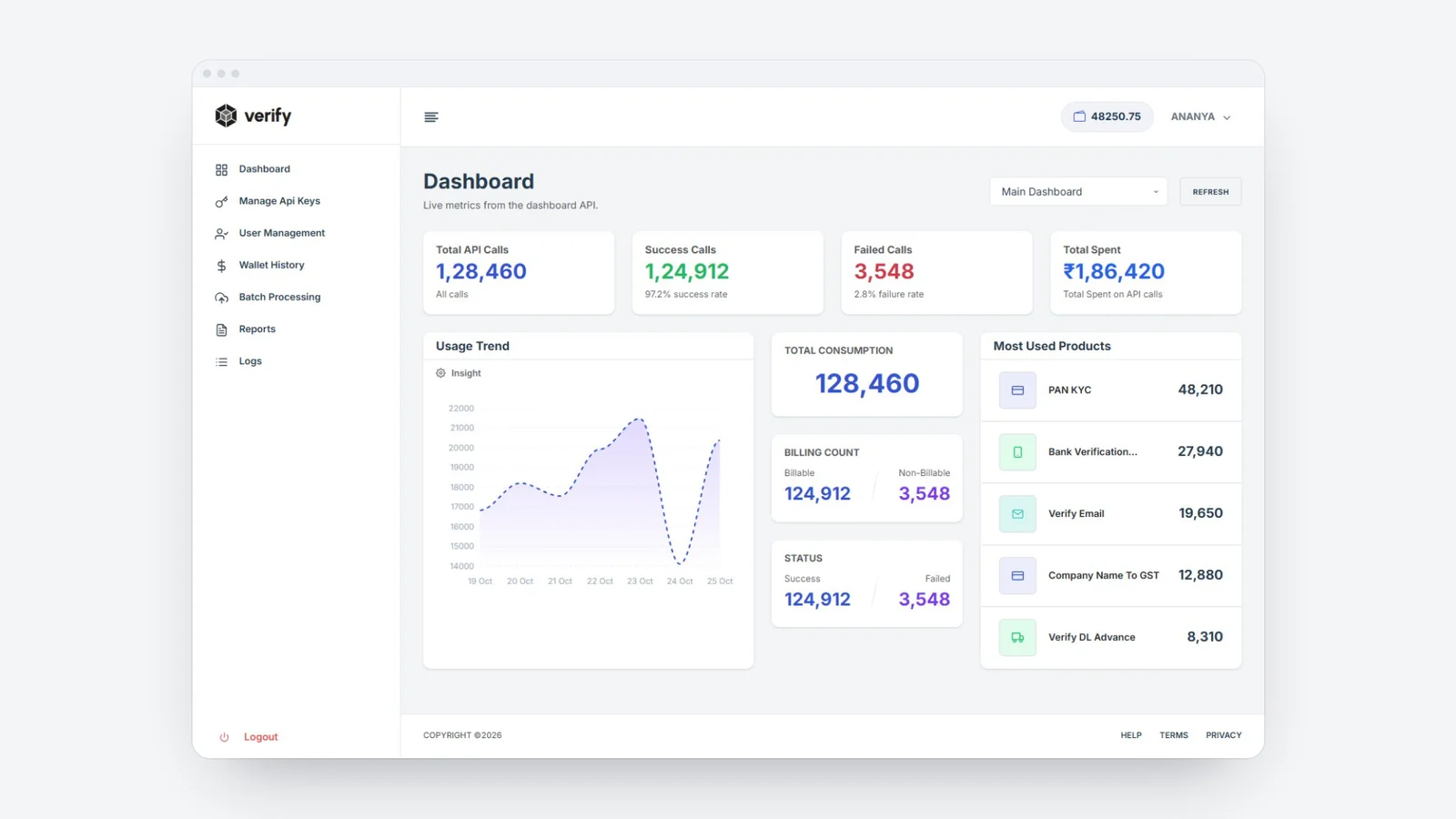Click the user icon beside User Management
This screenshot has height=819, width=1456.
221,234
